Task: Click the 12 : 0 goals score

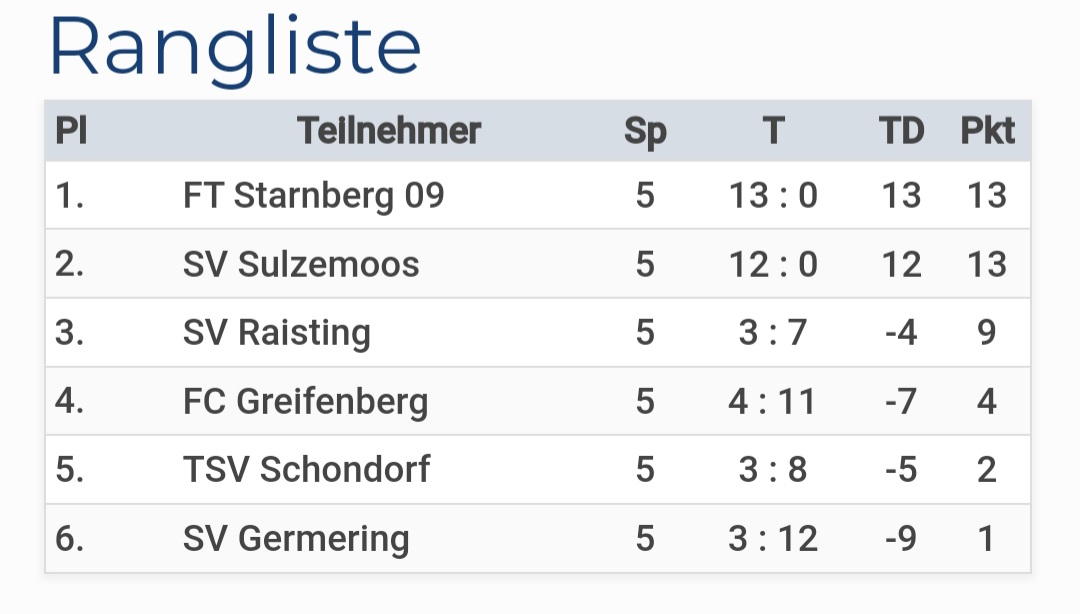Action: 773,264
